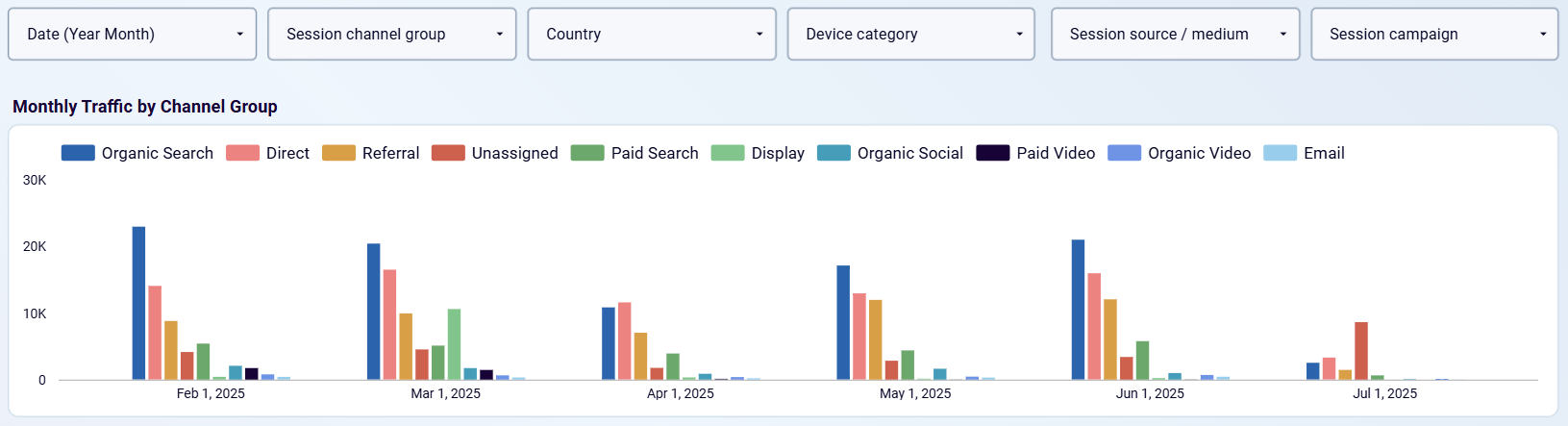This screenshot has width=1568, height=426.
Task: Click the Referral legend color swatch
Action: click(338, 153)
